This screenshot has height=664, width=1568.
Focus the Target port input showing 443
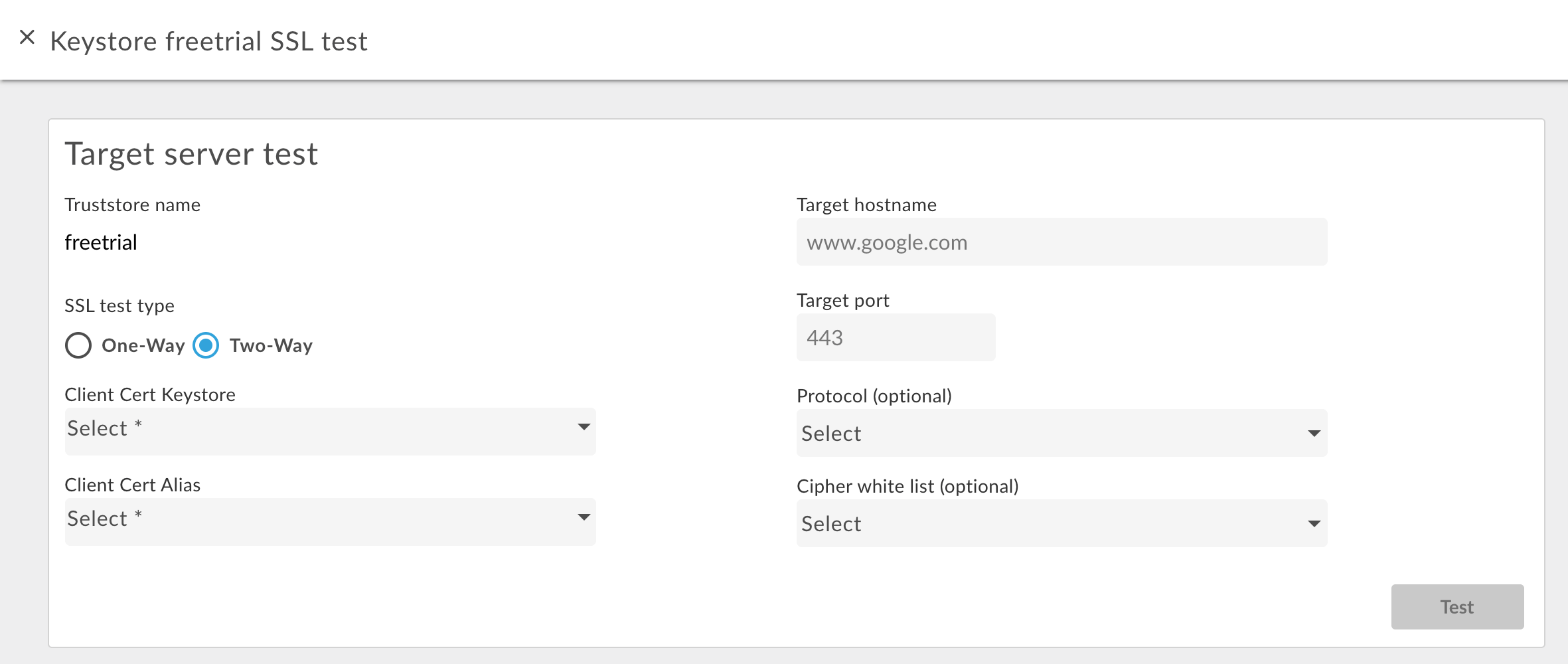coord(896,337)
